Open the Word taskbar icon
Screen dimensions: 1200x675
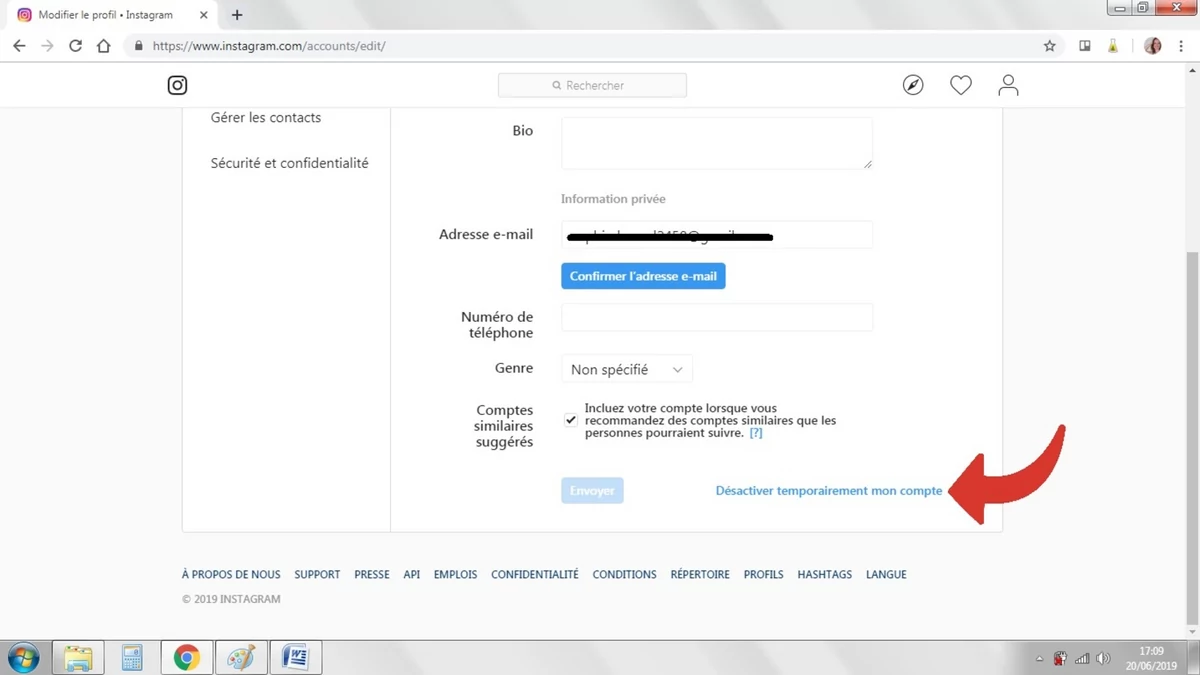295,657
